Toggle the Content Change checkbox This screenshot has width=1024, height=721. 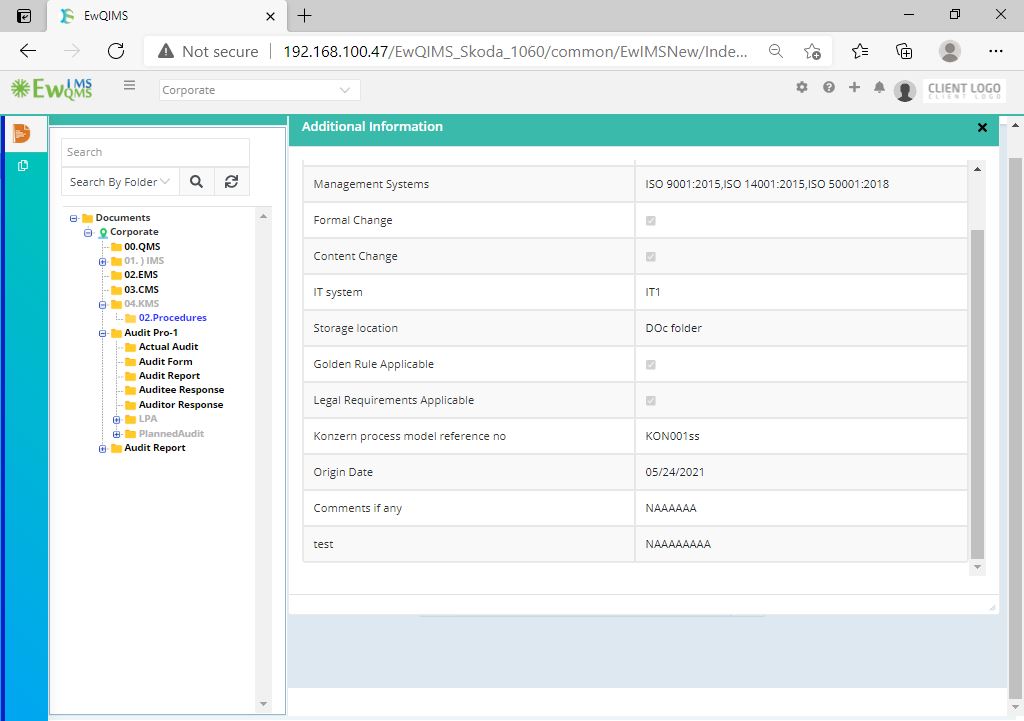pos(650,257)
